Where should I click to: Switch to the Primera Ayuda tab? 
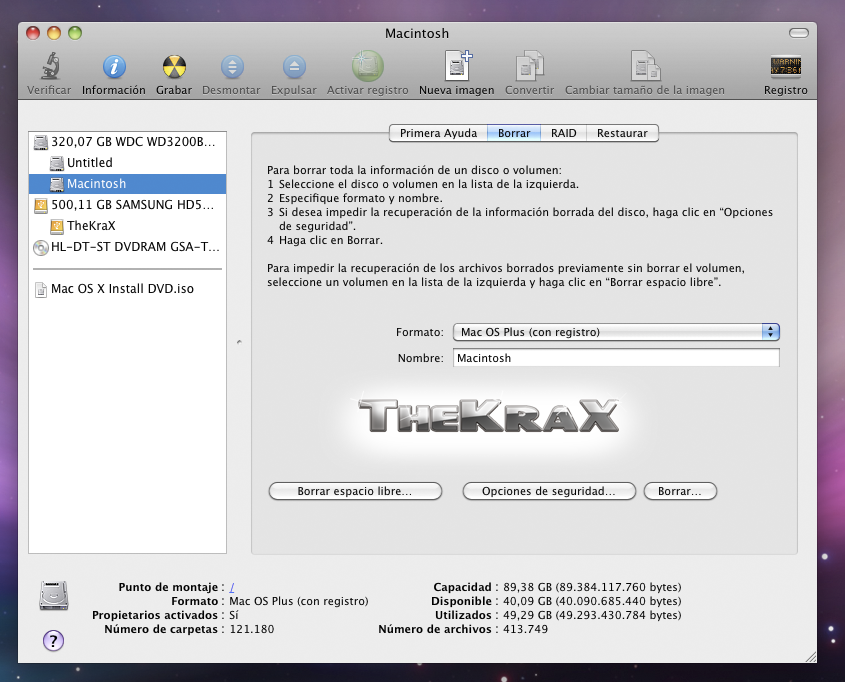tap(438, 133)
